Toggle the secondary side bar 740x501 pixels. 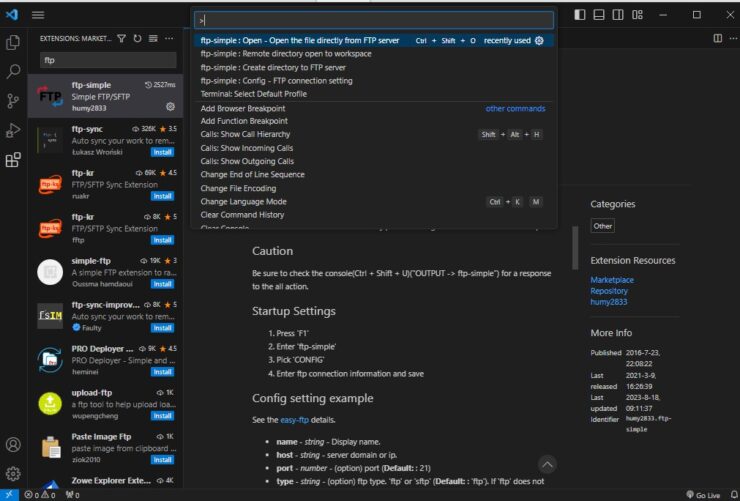point(618,15)
